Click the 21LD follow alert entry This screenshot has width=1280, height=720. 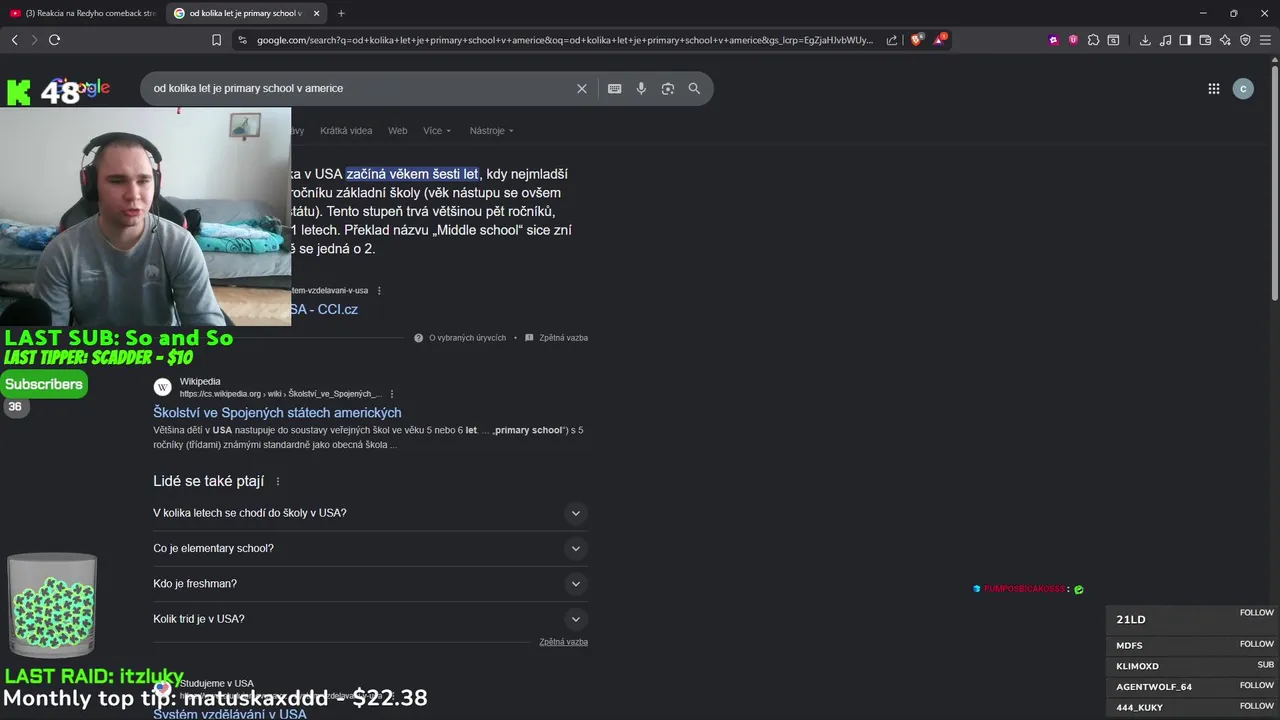tap(1192, 619)
